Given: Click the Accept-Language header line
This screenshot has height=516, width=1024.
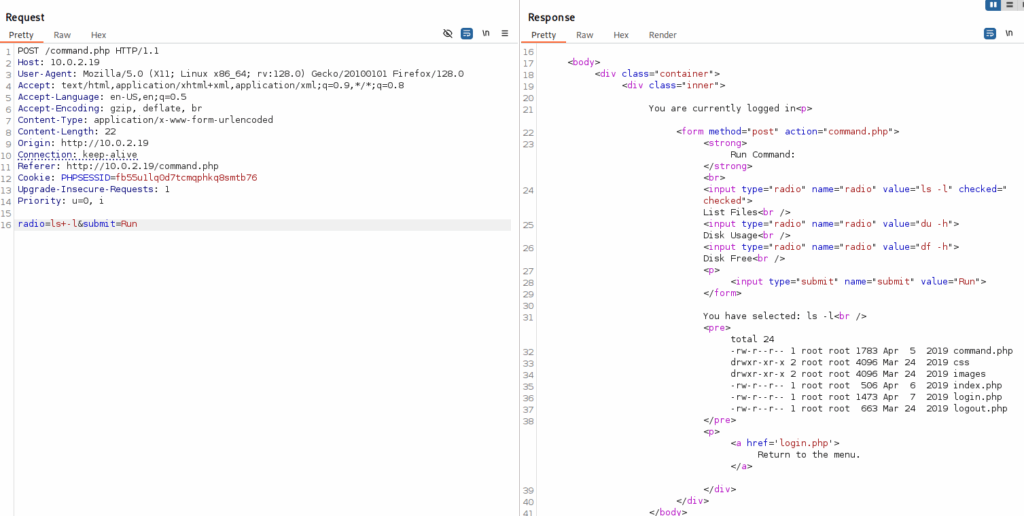Looking at the screenshot, I should 102,97.
